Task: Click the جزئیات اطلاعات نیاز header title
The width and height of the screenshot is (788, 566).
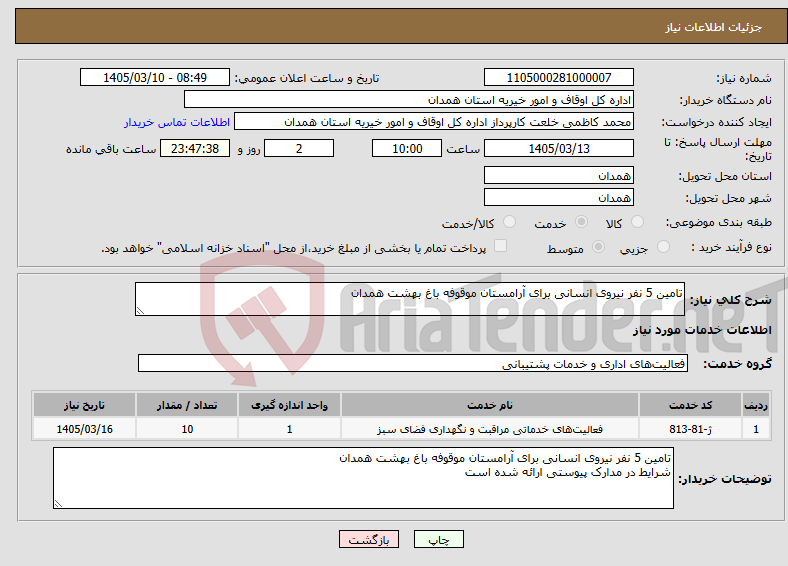Action: tap(714, 27)
